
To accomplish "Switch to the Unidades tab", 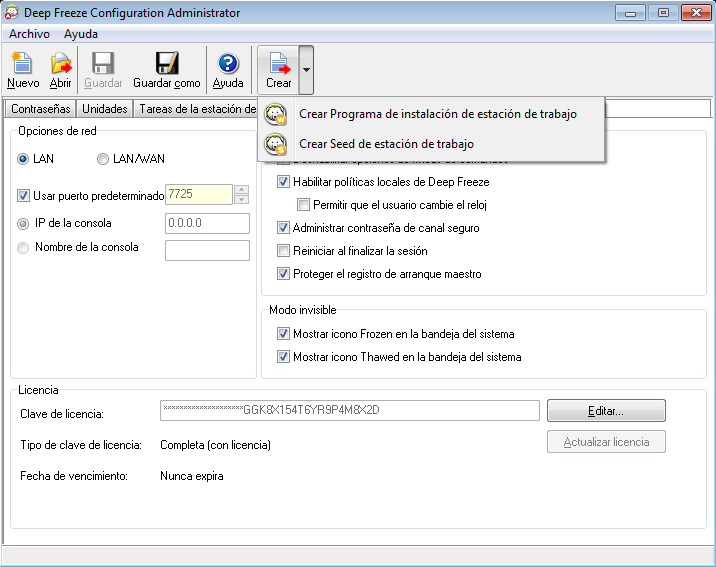I will pyautogui.click(x=105, y=109).
